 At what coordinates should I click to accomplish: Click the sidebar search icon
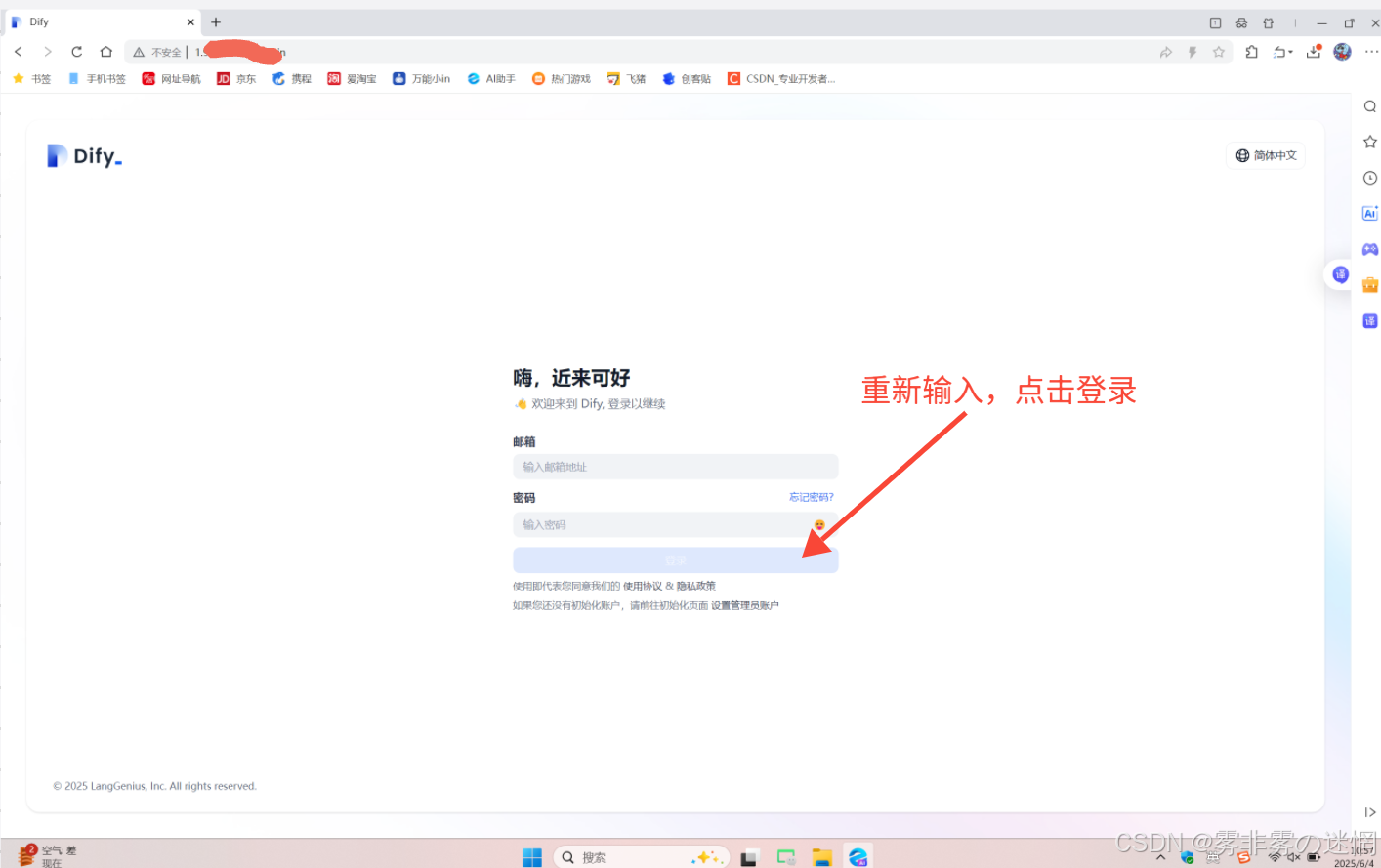click(x=1370, y=106)
